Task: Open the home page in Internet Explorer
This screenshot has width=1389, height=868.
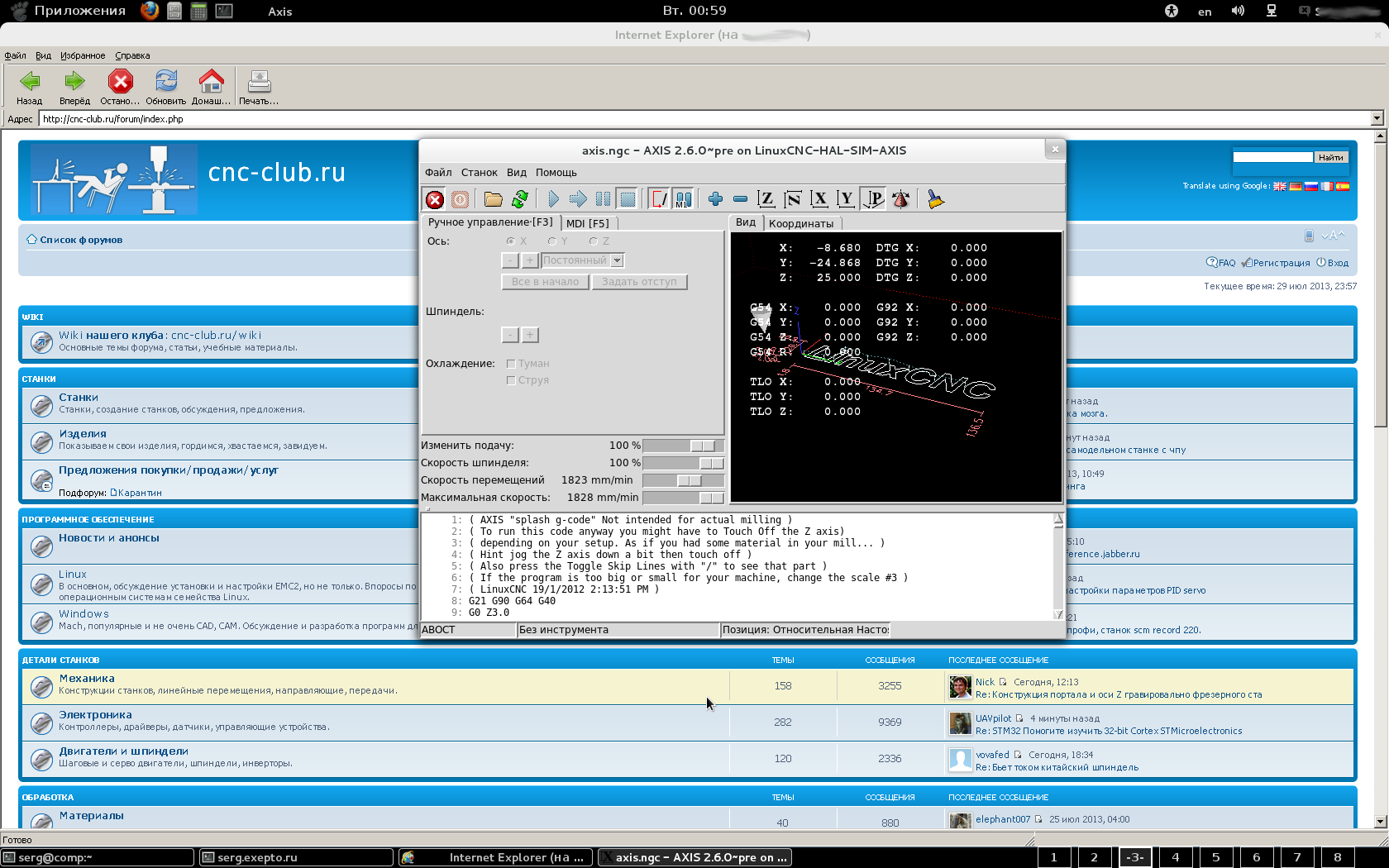Action: 211,88
